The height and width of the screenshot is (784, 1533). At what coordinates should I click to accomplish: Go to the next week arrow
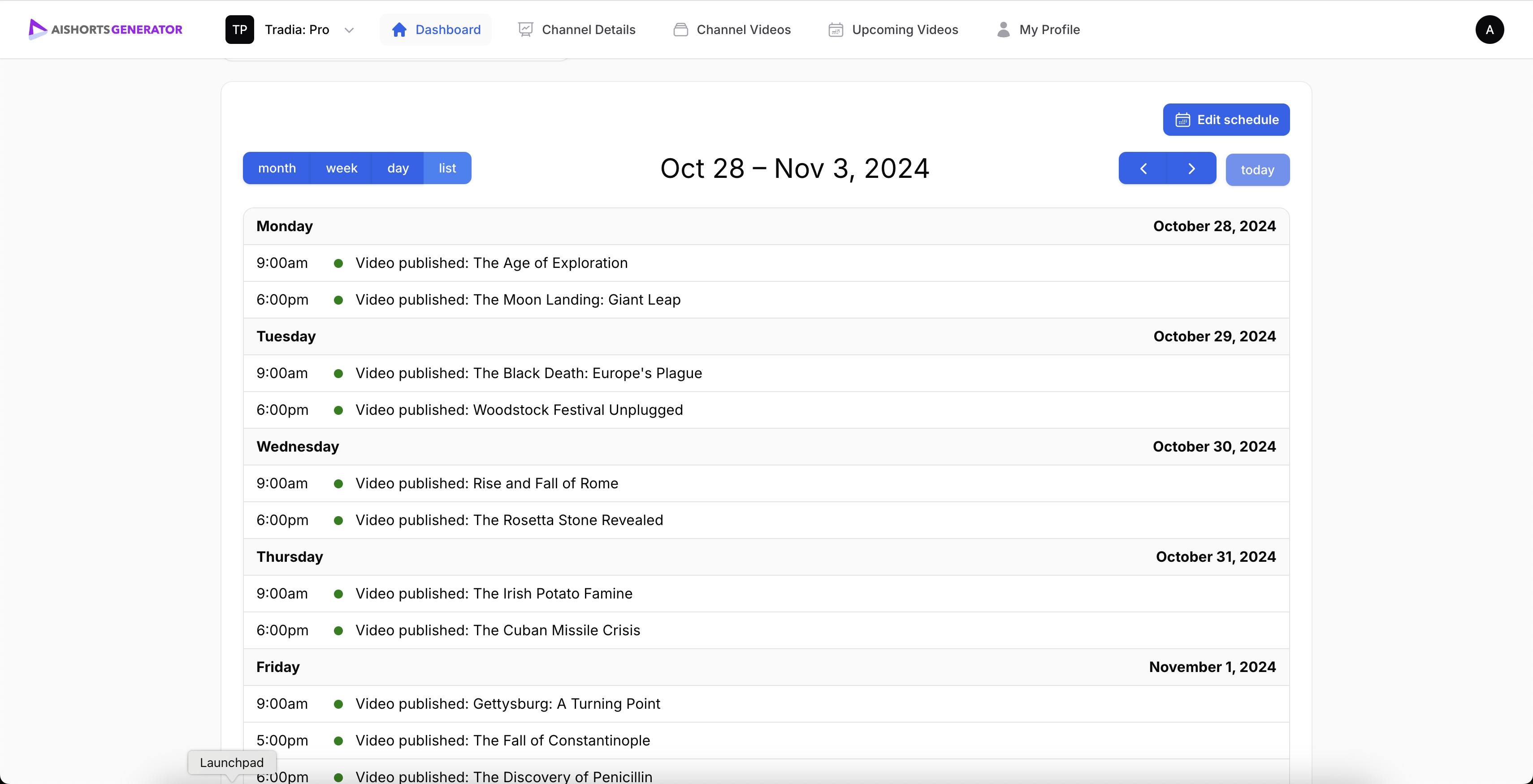click(1191, 169)
